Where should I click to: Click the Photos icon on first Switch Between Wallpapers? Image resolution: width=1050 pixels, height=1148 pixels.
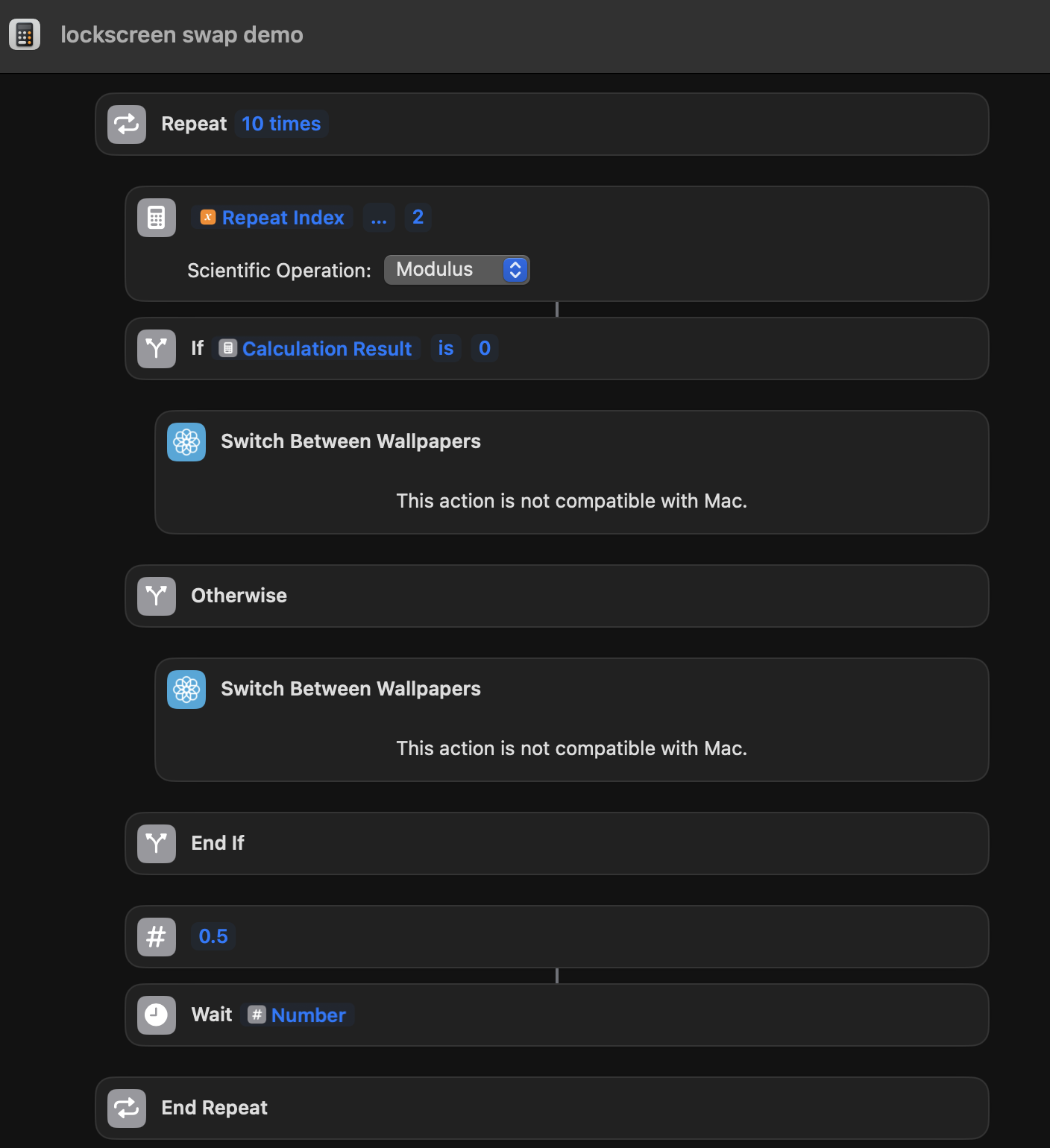tap(186, 441)
